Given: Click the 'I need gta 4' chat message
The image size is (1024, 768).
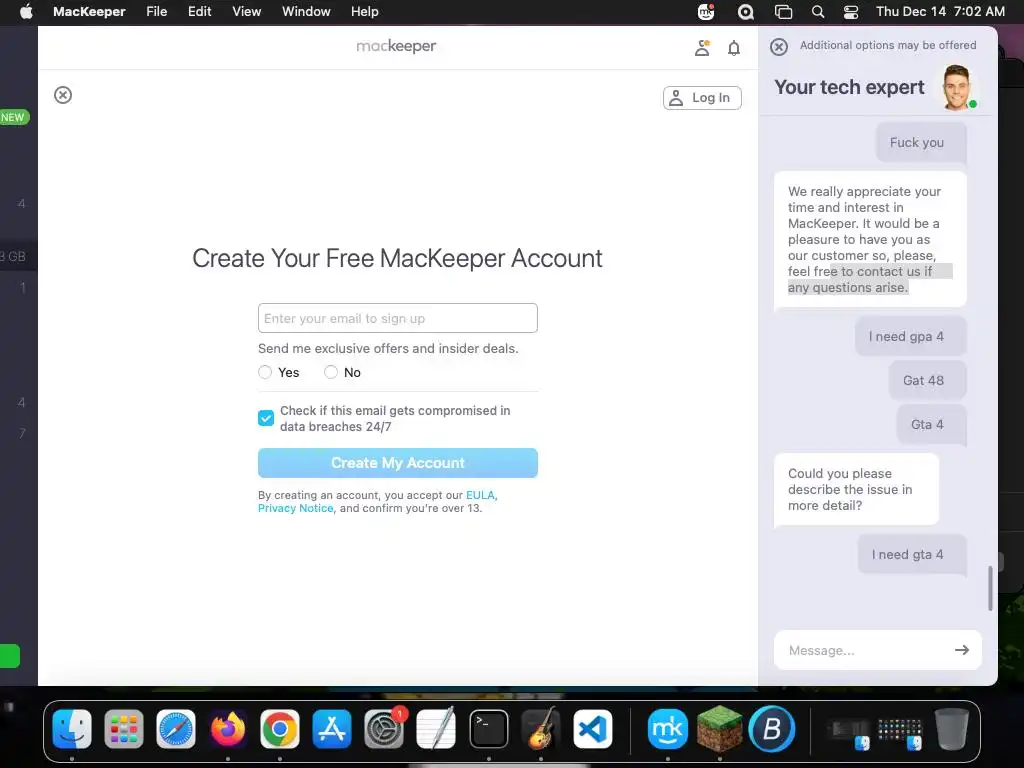Looking at the screenshot, I should pos(912,554).
